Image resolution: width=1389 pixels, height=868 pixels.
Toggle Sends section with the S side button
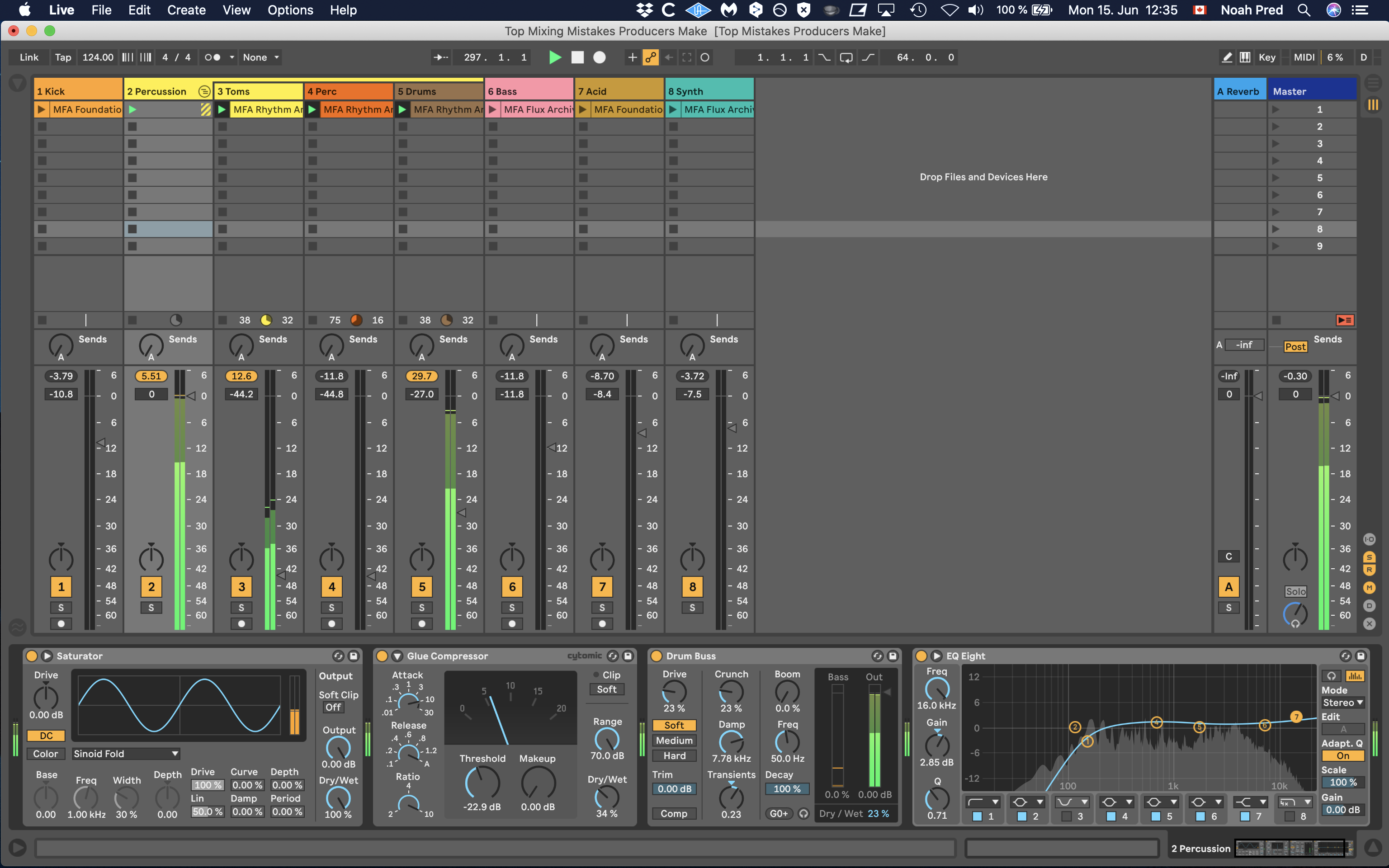click(x=1370, y=557)
